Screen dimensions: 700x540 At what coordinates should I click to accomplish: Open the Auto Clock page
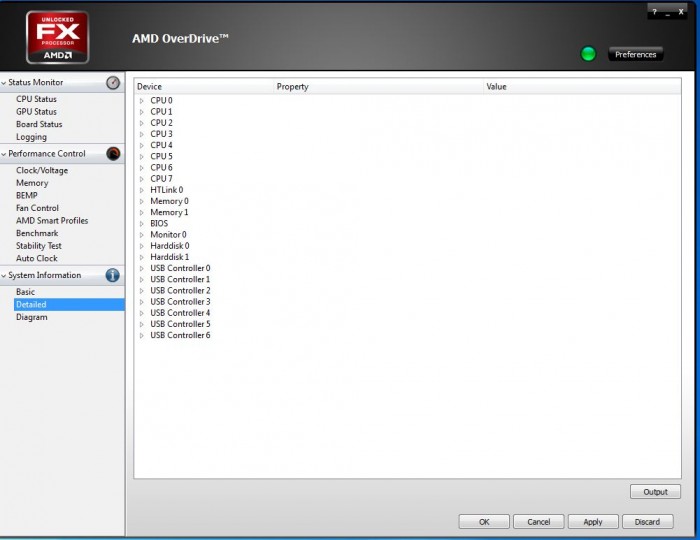37,258
